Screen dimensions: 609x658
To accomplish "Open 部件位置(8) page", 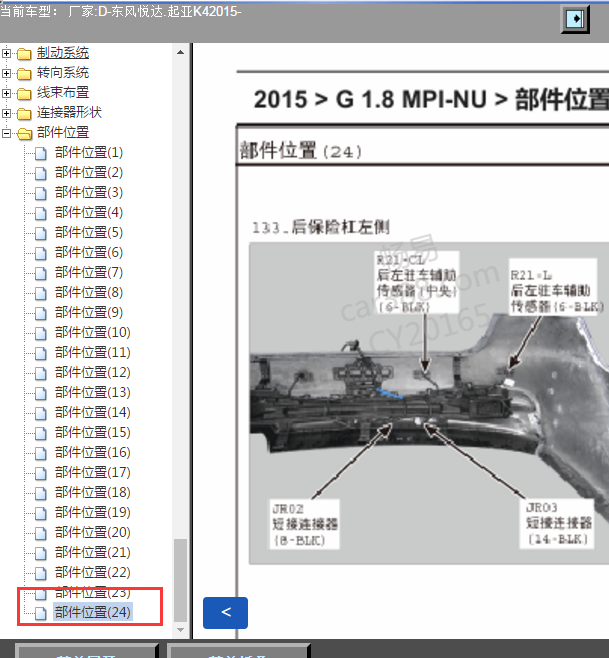I will (x=89, y=292).
